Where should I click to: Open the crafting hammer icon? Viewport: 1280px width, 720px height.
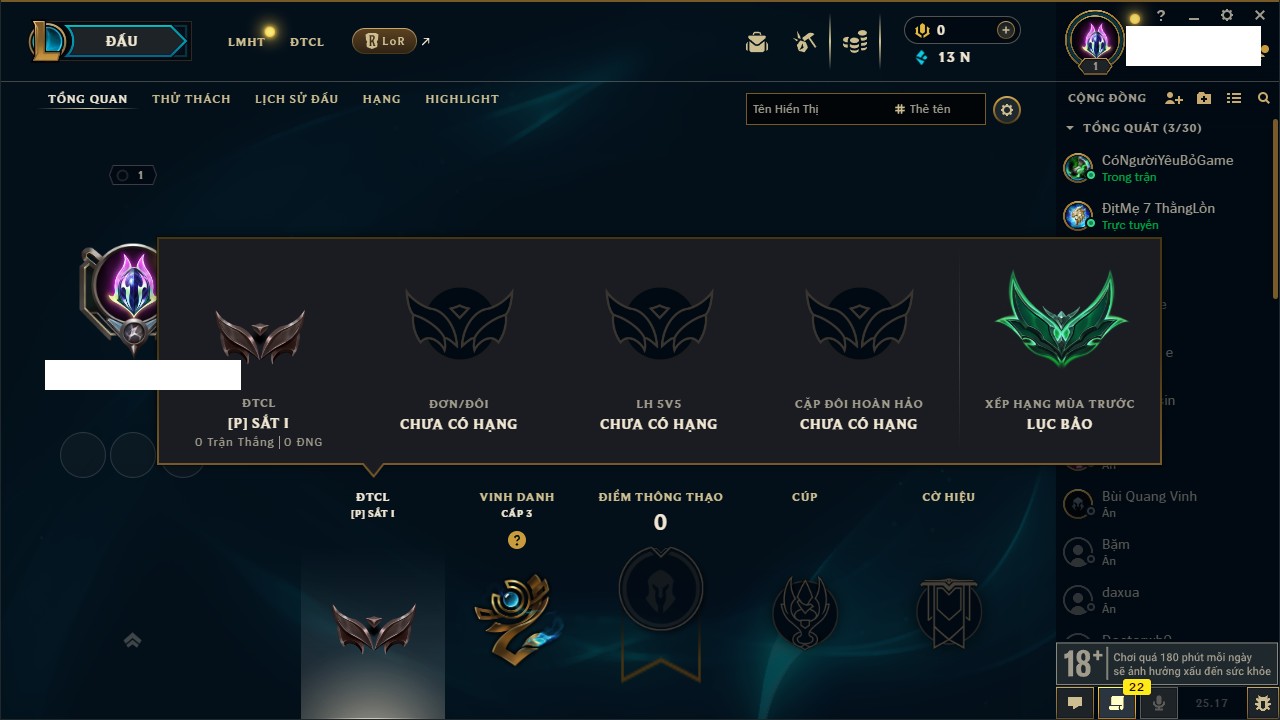tap(805, 42)
